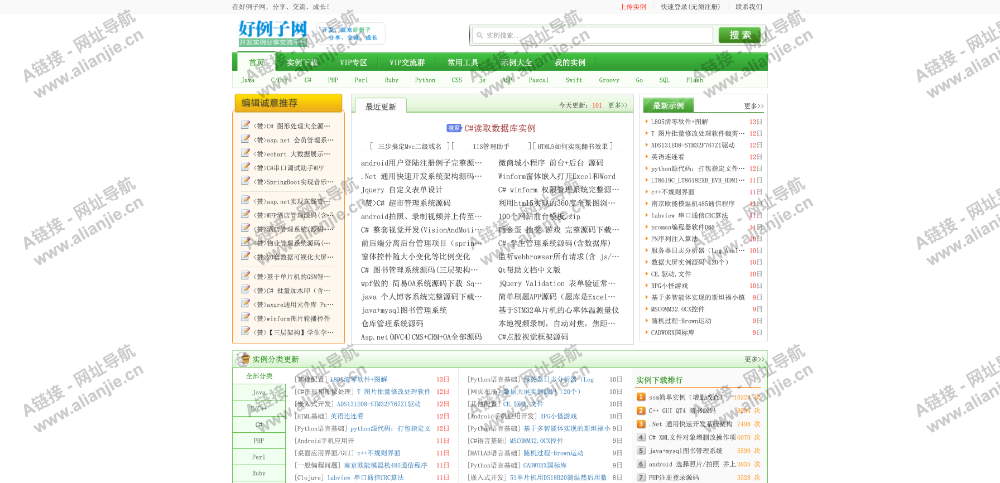This screenshot has height=483, width=1000.
Task: Open the Qt帮助文档中文版 entry
Action: point(529,270)
